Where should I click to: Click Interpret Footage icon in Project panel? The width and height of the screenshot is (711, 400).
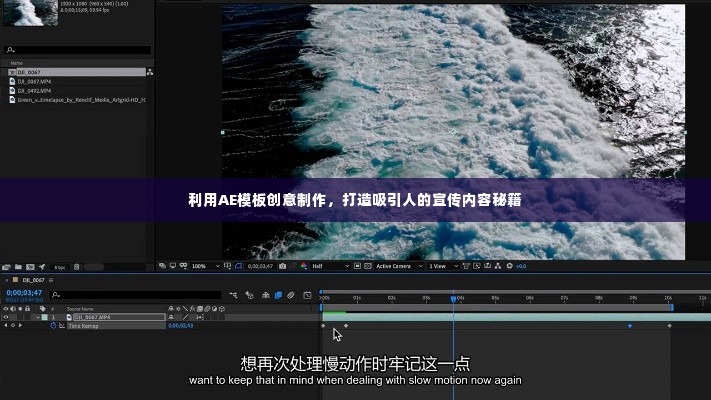point(6,267)
